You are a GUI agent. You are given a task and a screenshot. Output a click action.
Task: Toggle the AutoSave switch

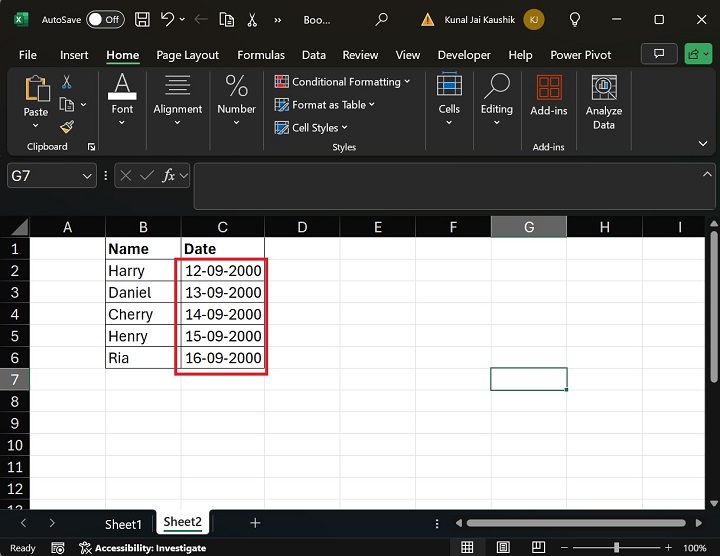pyautogui.click(x=105, y=19)
